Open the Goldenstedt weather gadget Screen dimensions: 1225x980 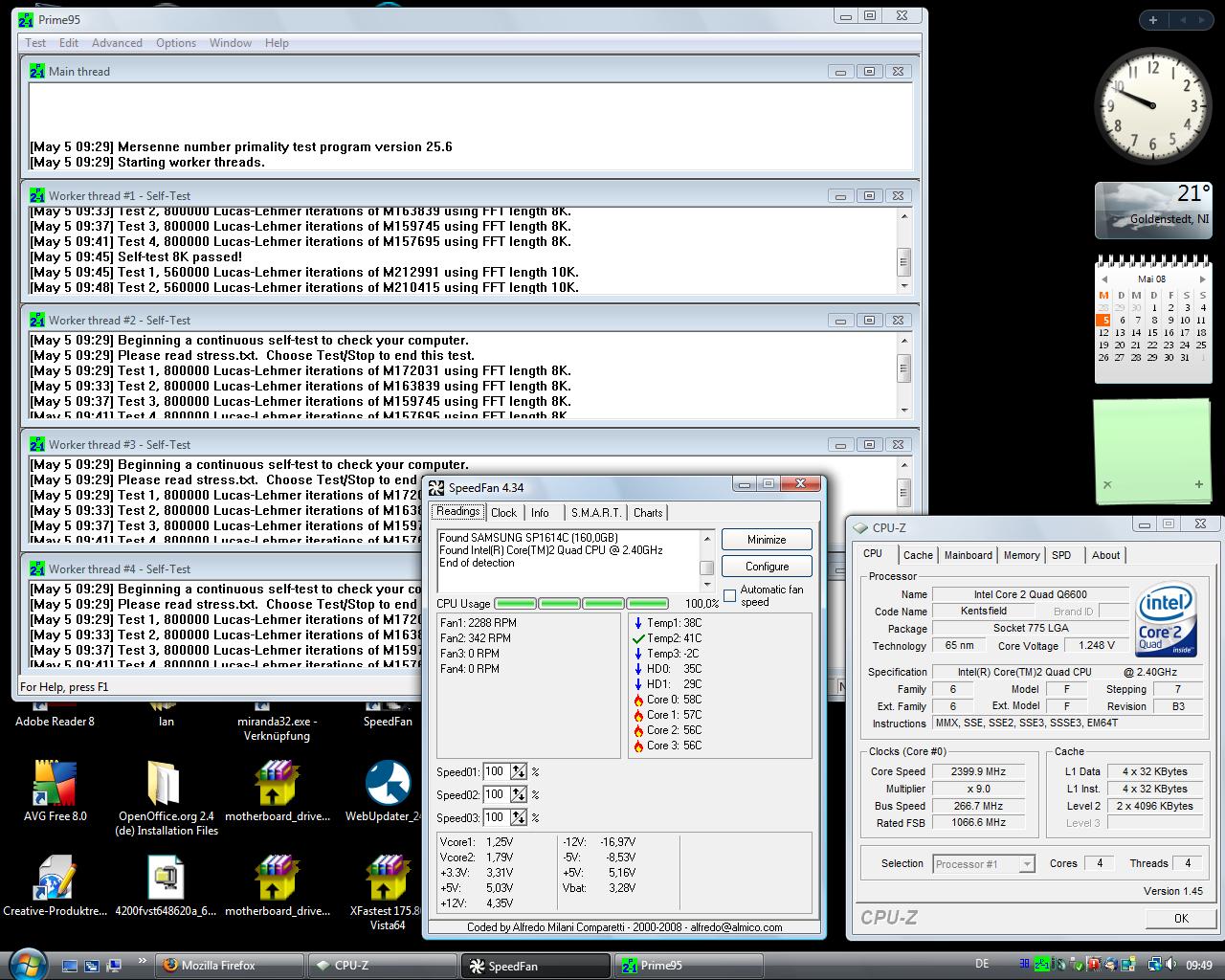[1152, 210]
